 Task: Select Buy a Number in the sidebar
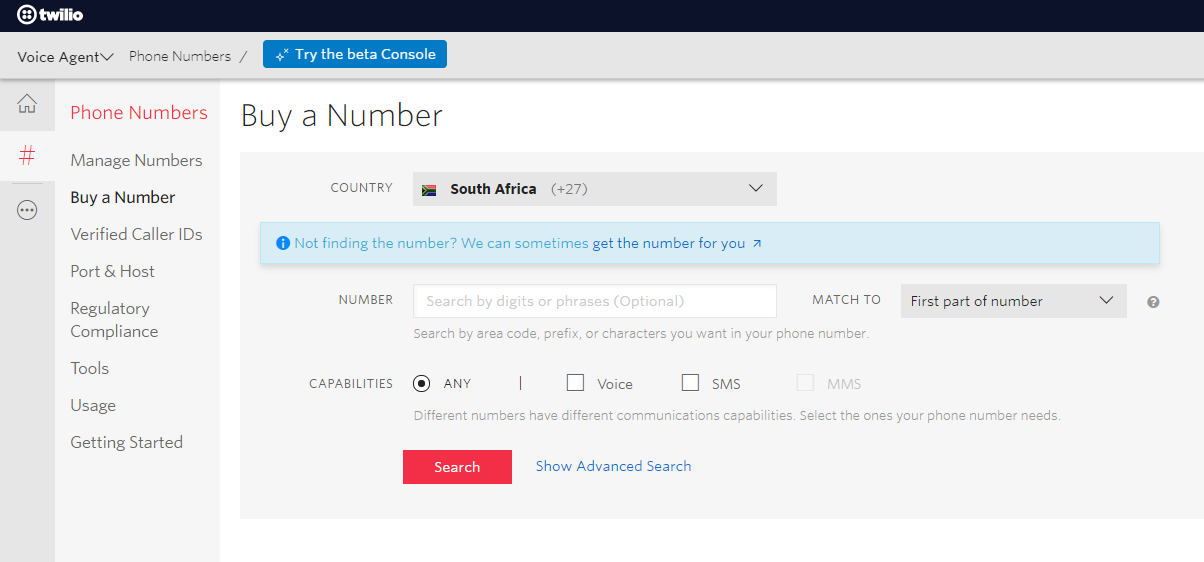(123, 197)
